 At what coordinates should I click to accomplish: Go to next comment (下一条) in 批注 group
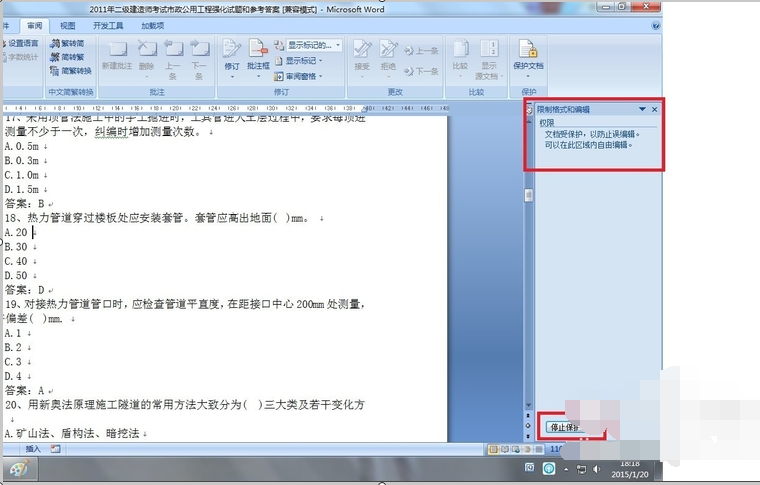pos(199,60)
